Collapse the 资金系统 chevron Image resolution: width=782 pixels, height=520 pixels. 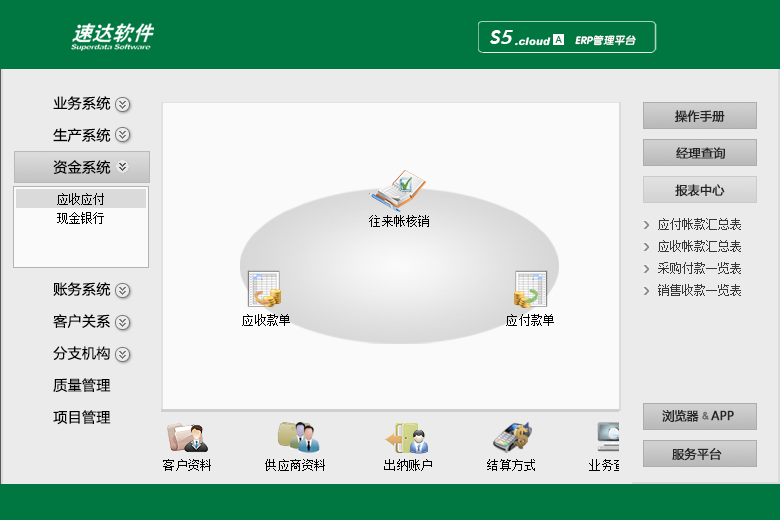pyautogui.click(x=123, y=167)
